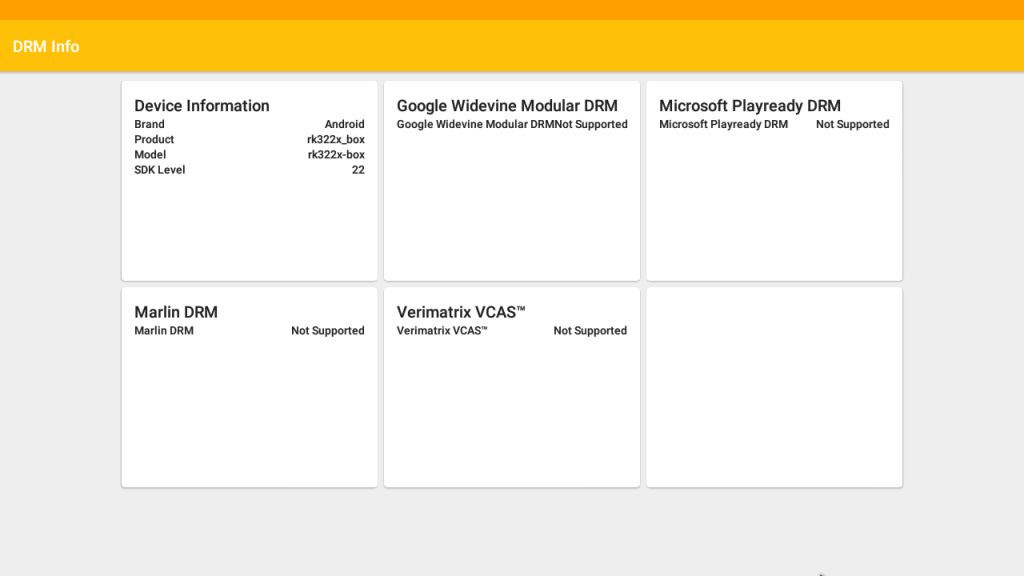Select the rk322x_box product value
Screen dimensions: 1024x576
click(336, 139)
